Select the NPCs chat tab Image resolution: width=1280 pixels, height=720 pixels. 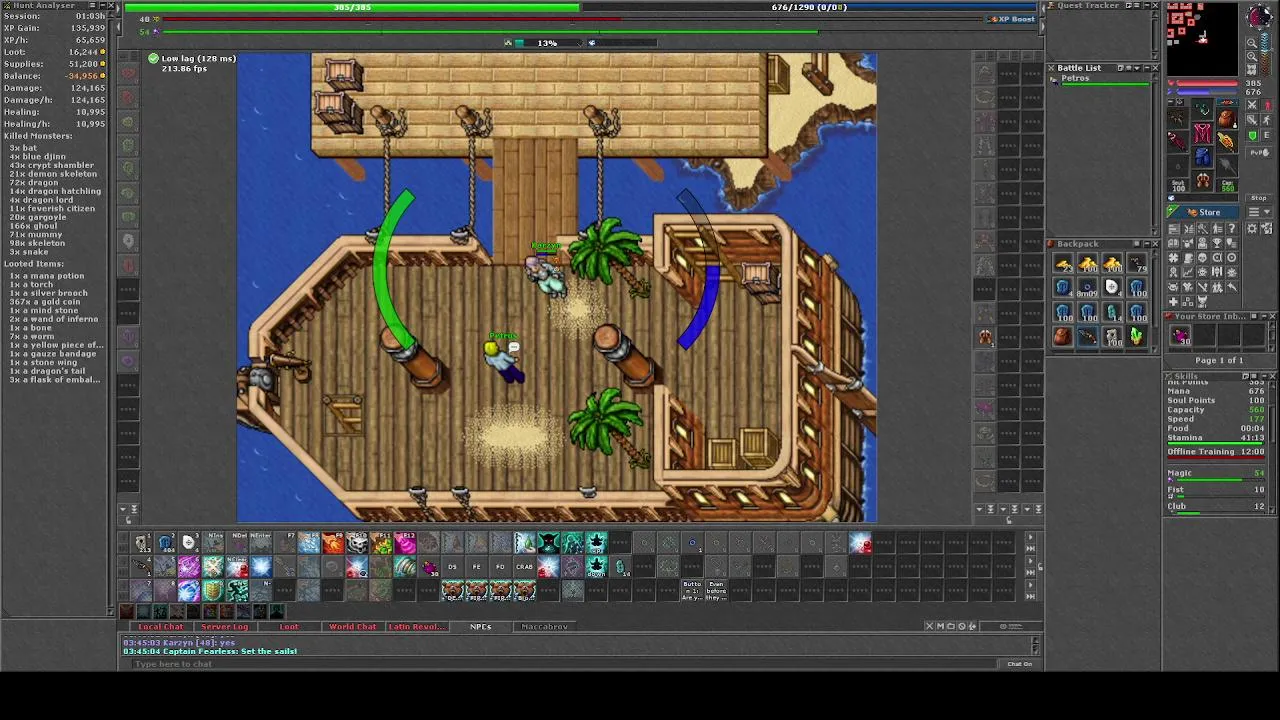click(480, 627)
